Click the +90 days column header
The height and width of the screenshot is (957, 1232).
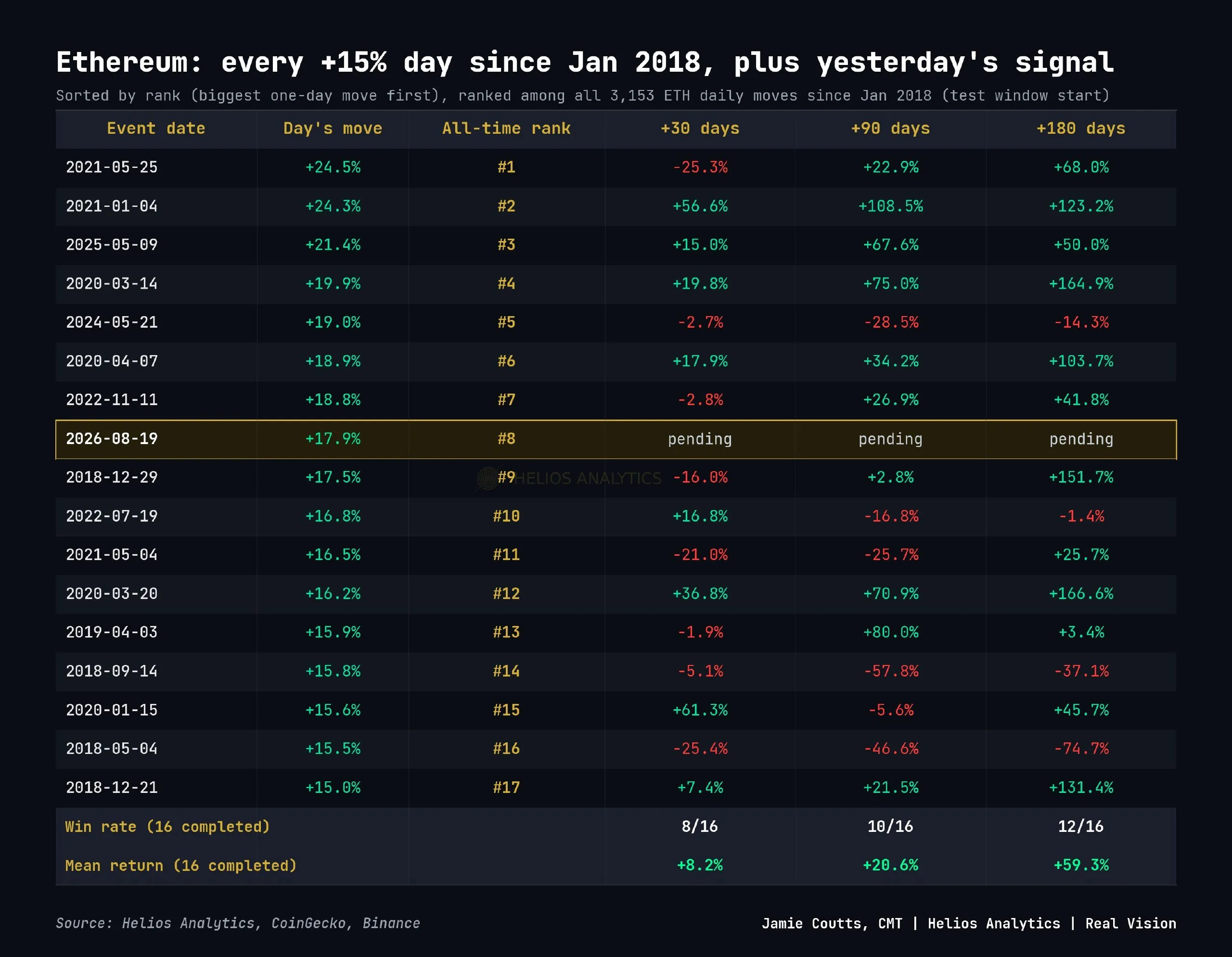[x=890, y=128]
